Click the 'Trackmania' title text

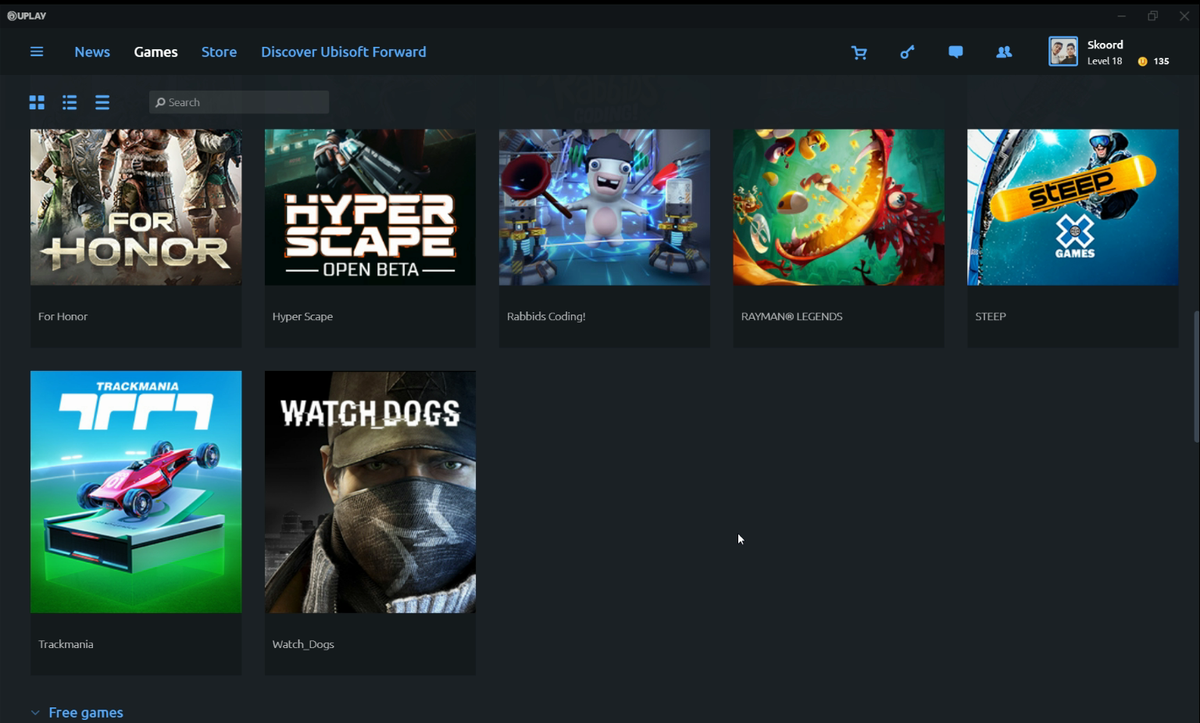pos(66,644)
